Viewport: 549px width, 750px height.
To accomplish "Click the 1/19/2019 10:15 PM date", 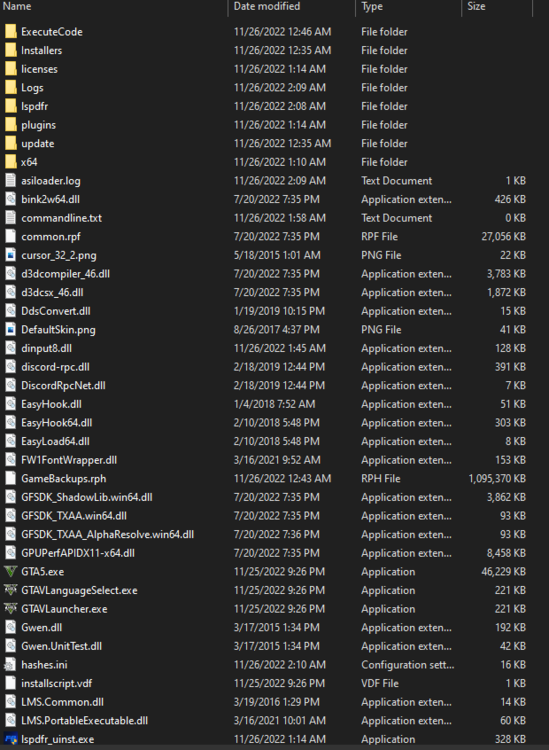I will pyautogui.click(x=279, y=311).
